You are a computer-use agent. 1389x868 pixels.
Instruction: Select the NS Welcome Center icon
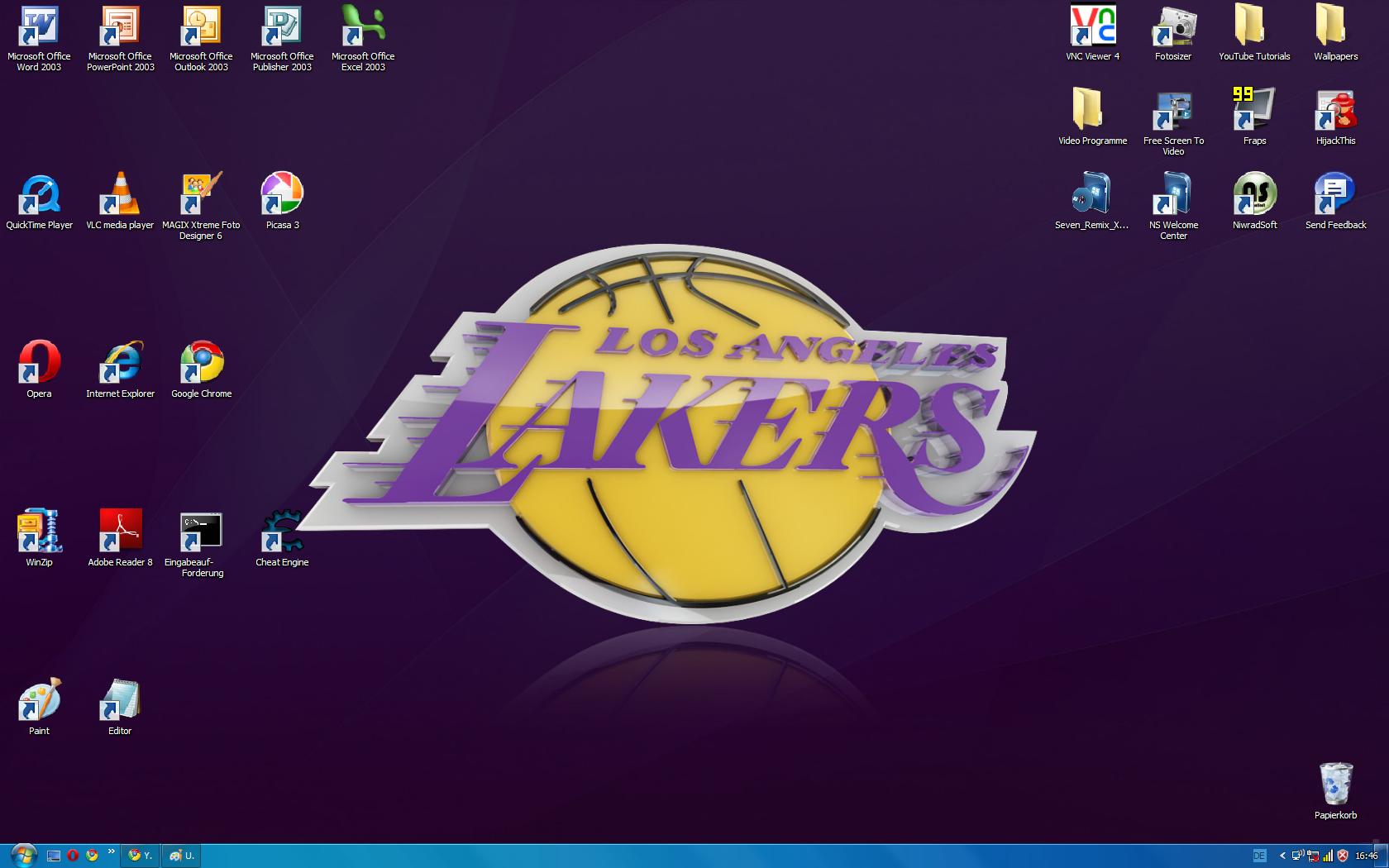pyautogui.click(x=1173, y=207)
